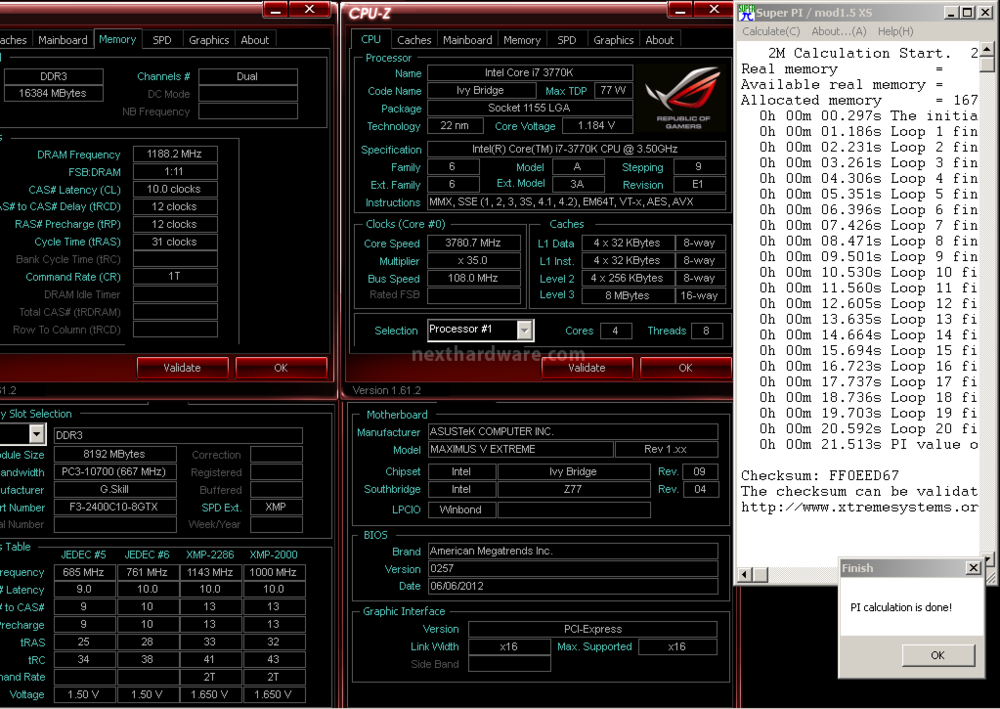Minimize the CPU-Z window showing the CPU tab
1000x709 pixels.
[680, 10]
